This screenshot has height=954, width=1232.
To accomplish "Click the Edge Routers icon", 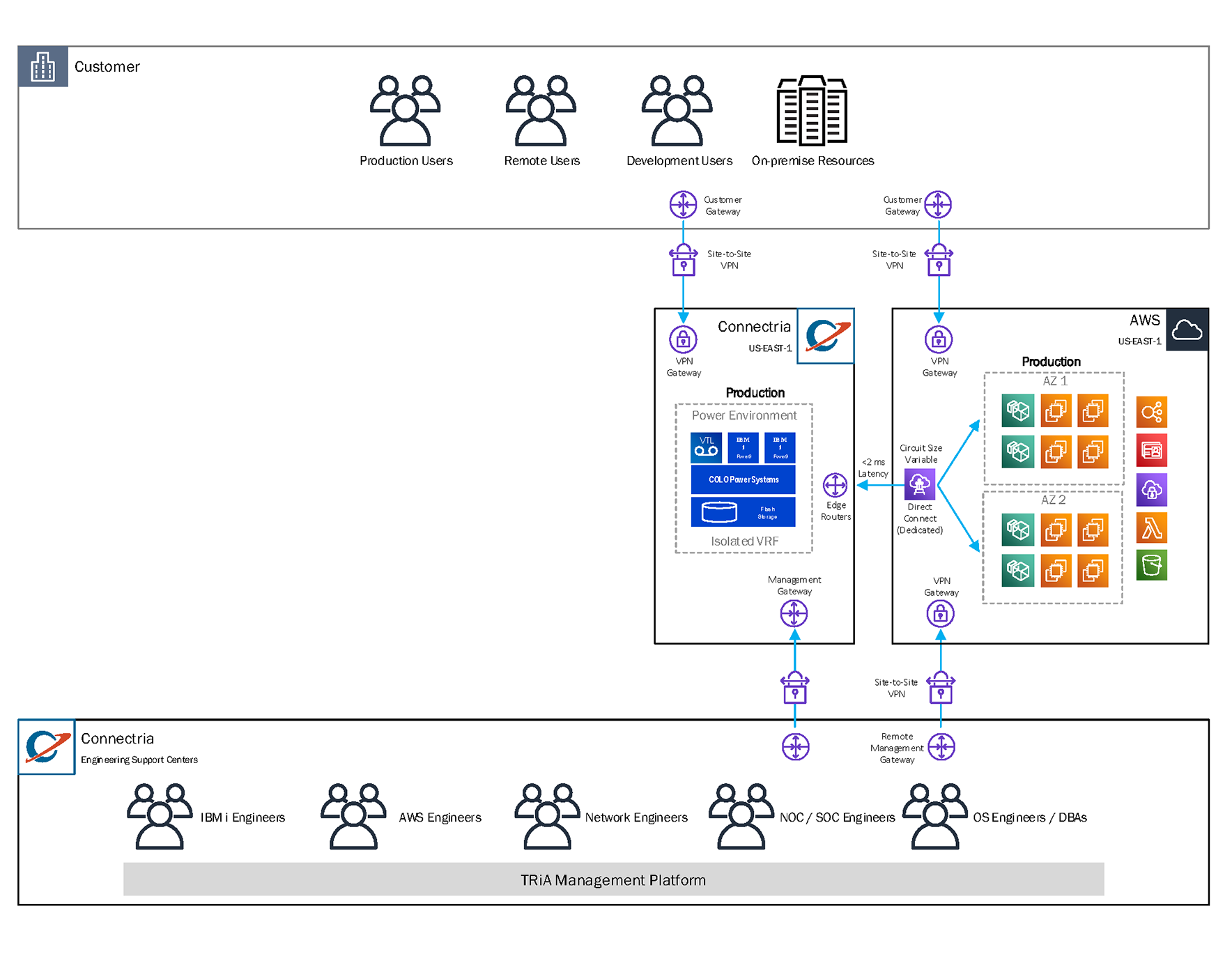I will click(835, 485).
